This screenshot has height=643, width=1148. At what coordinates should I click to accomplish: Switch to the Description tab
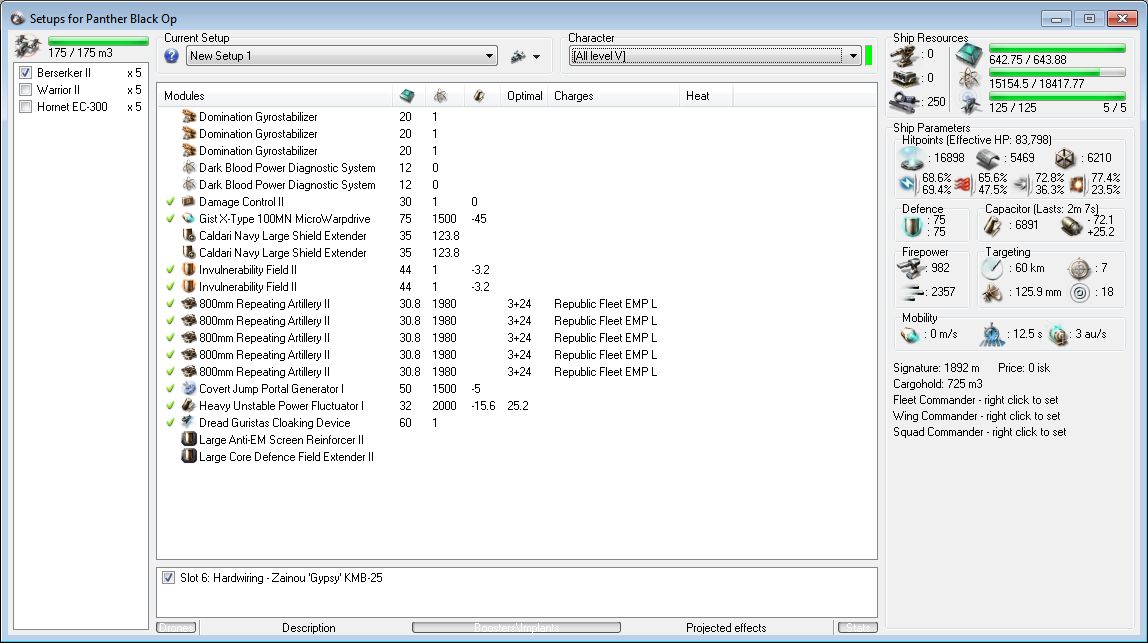click(x=308, y=628)
